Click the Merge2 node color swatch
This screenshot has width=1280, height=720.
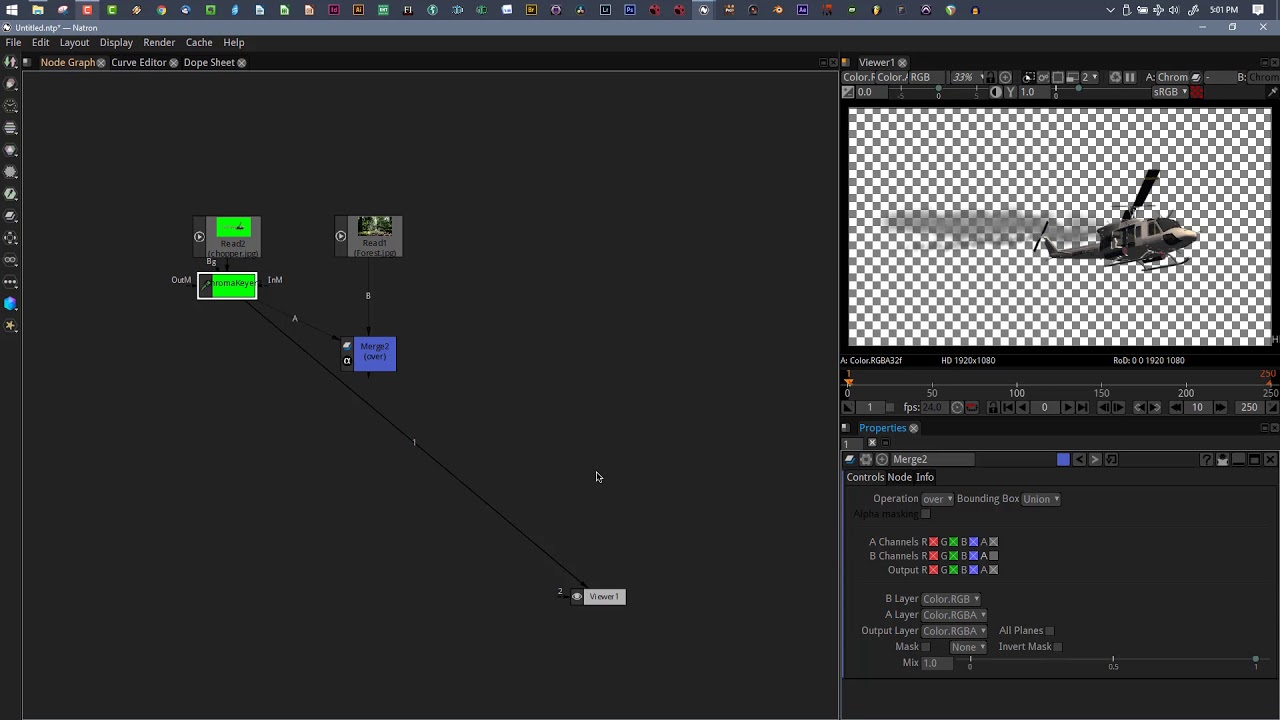tap(1063, 459)
